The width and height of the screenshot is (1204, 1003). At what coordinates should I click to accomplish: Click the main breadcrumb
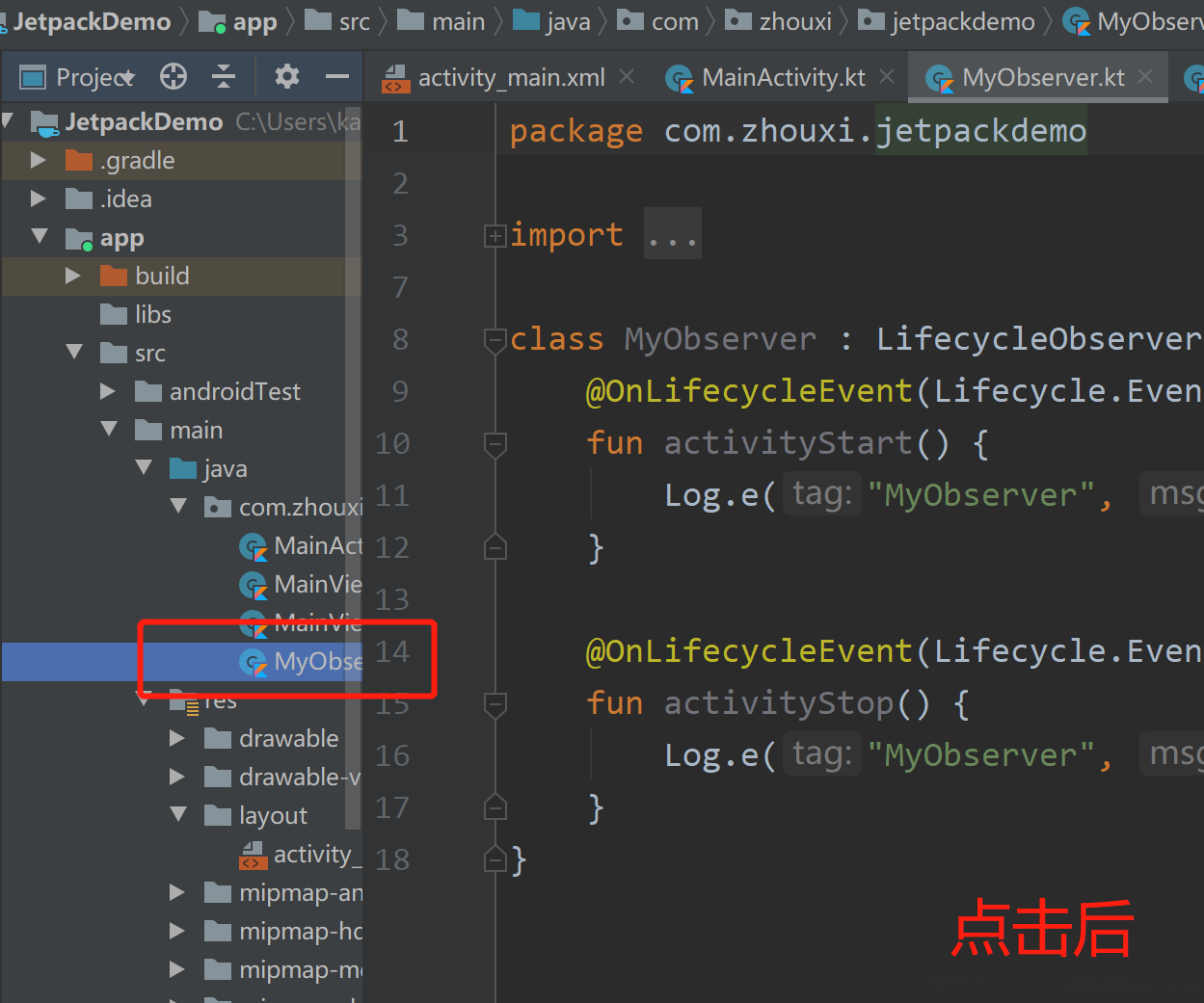(x=441, y=21)
